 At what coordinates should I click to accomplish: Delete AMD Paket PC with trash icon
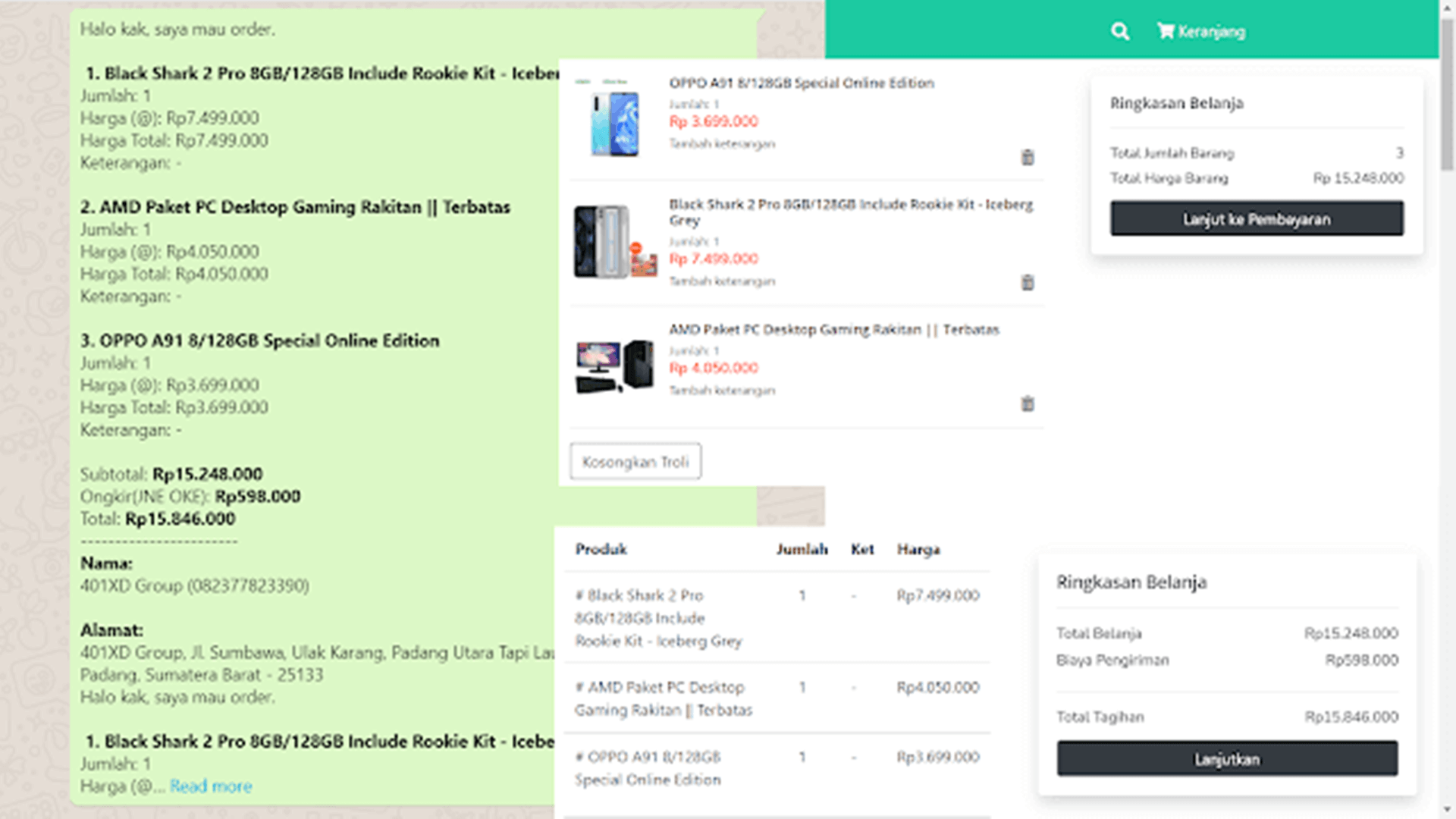1028,404
